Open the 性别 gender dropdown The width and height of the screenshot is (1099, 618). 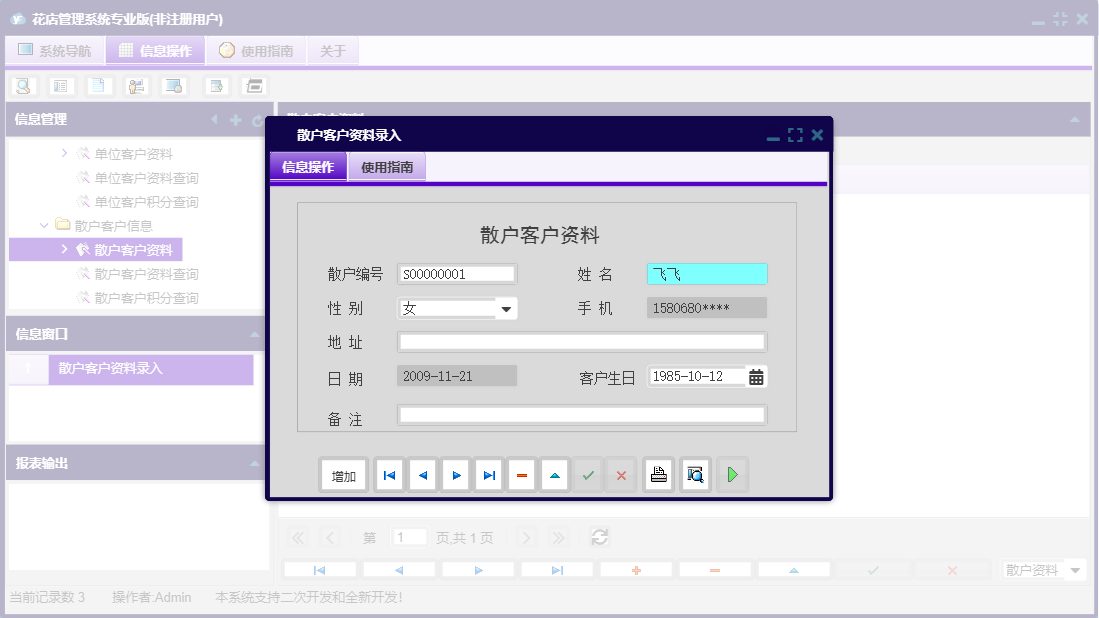[506, 308]
